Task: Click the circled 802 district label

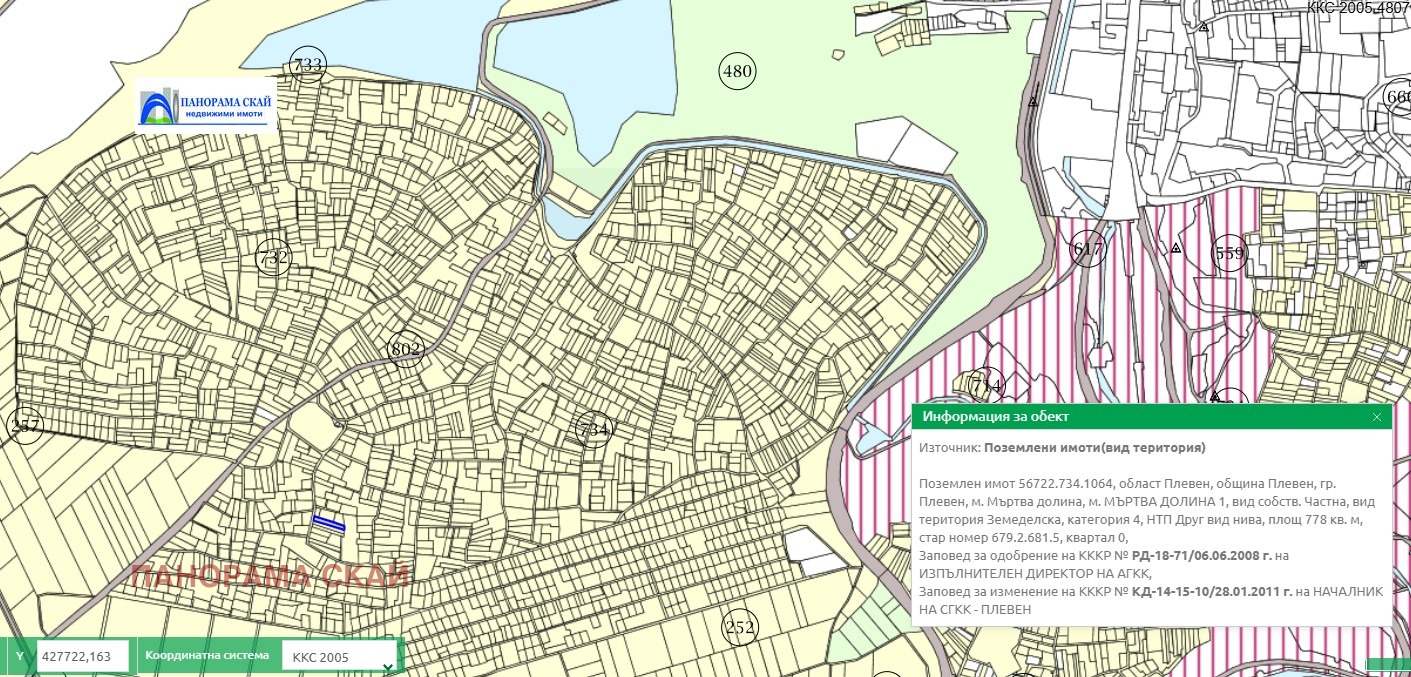Action: [x=405, y=350]
